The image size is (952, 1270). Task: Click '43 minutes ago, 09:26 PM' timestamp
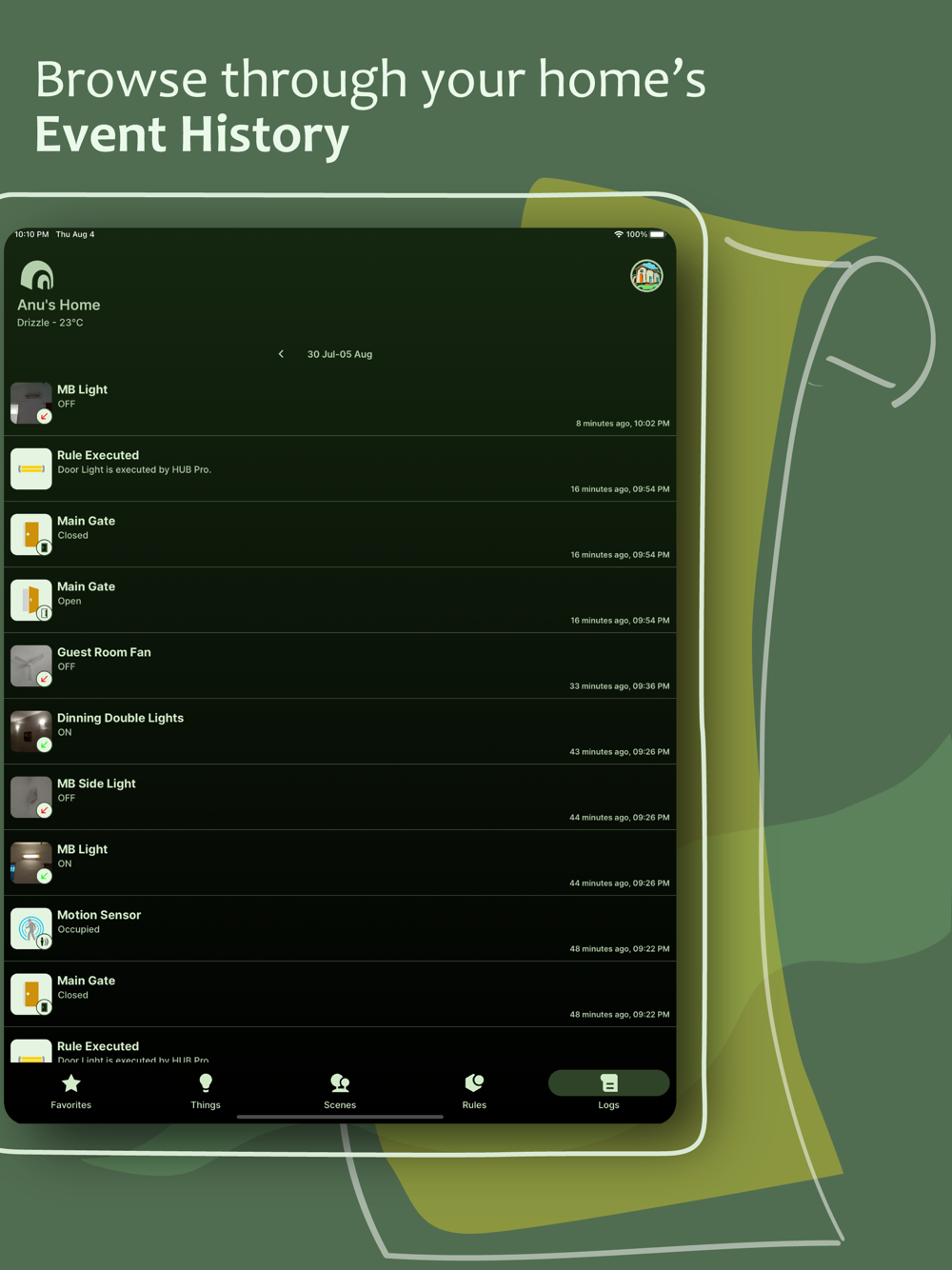tap(620, 752)
